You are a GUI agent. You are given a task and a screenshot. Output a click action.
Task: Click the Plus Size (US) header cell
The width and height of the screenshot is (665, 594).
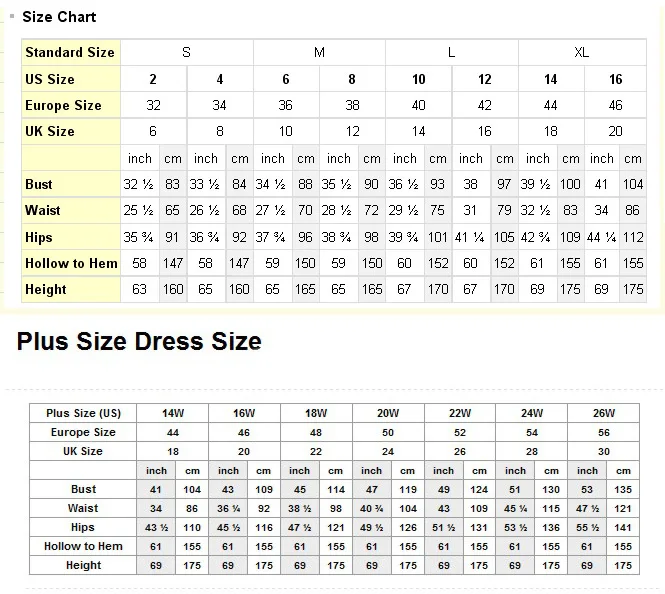[x=83, y=413]
